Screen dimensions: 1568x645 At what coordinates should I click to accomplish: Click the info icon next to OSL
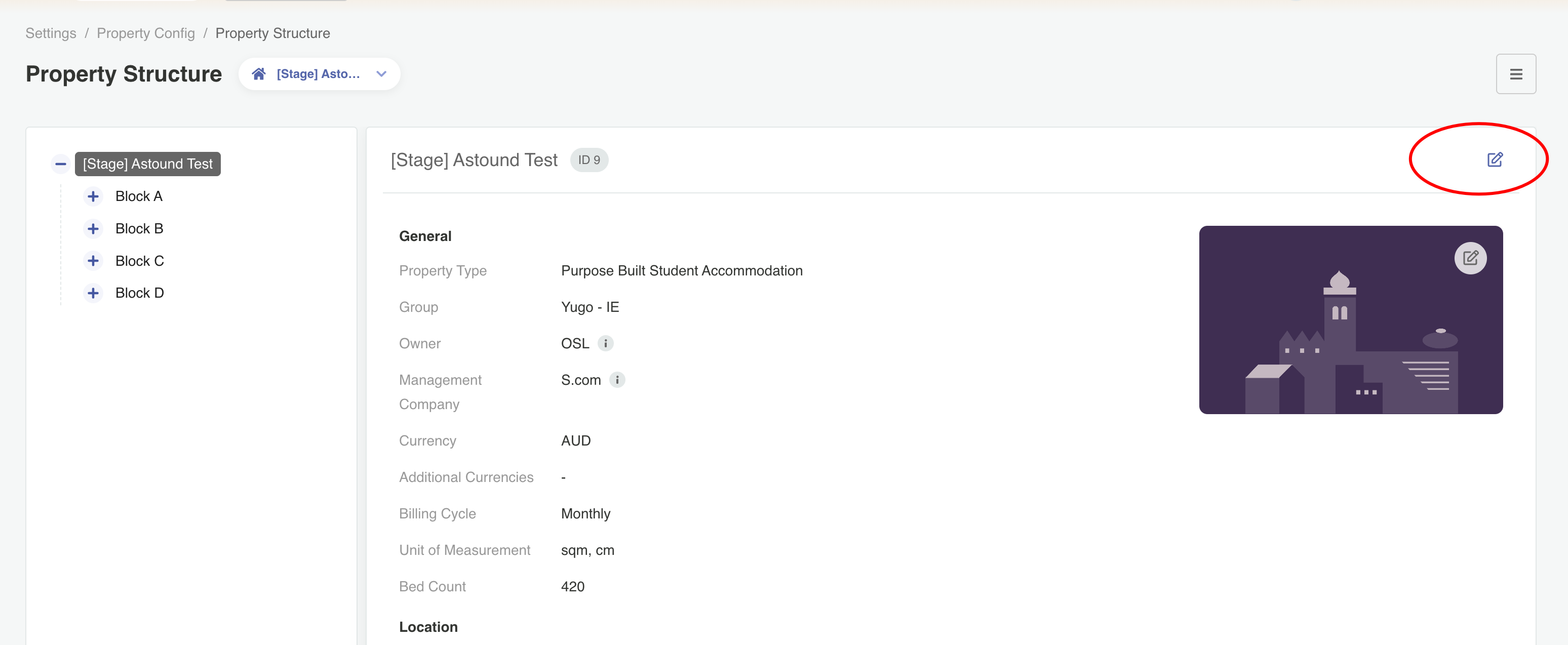[605, 343]
